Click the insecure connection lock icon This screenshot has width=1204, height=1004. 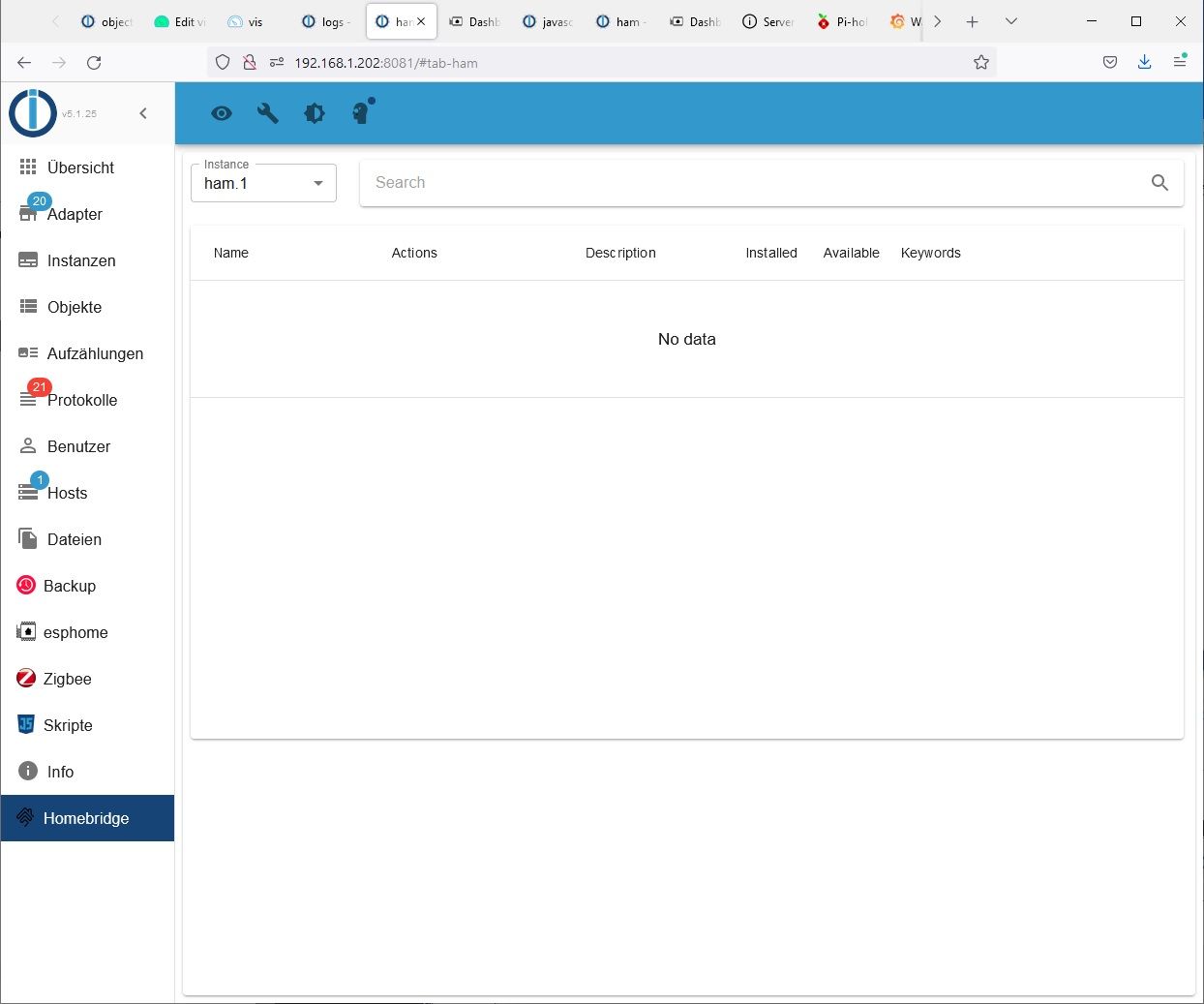(x=250, y=62)
